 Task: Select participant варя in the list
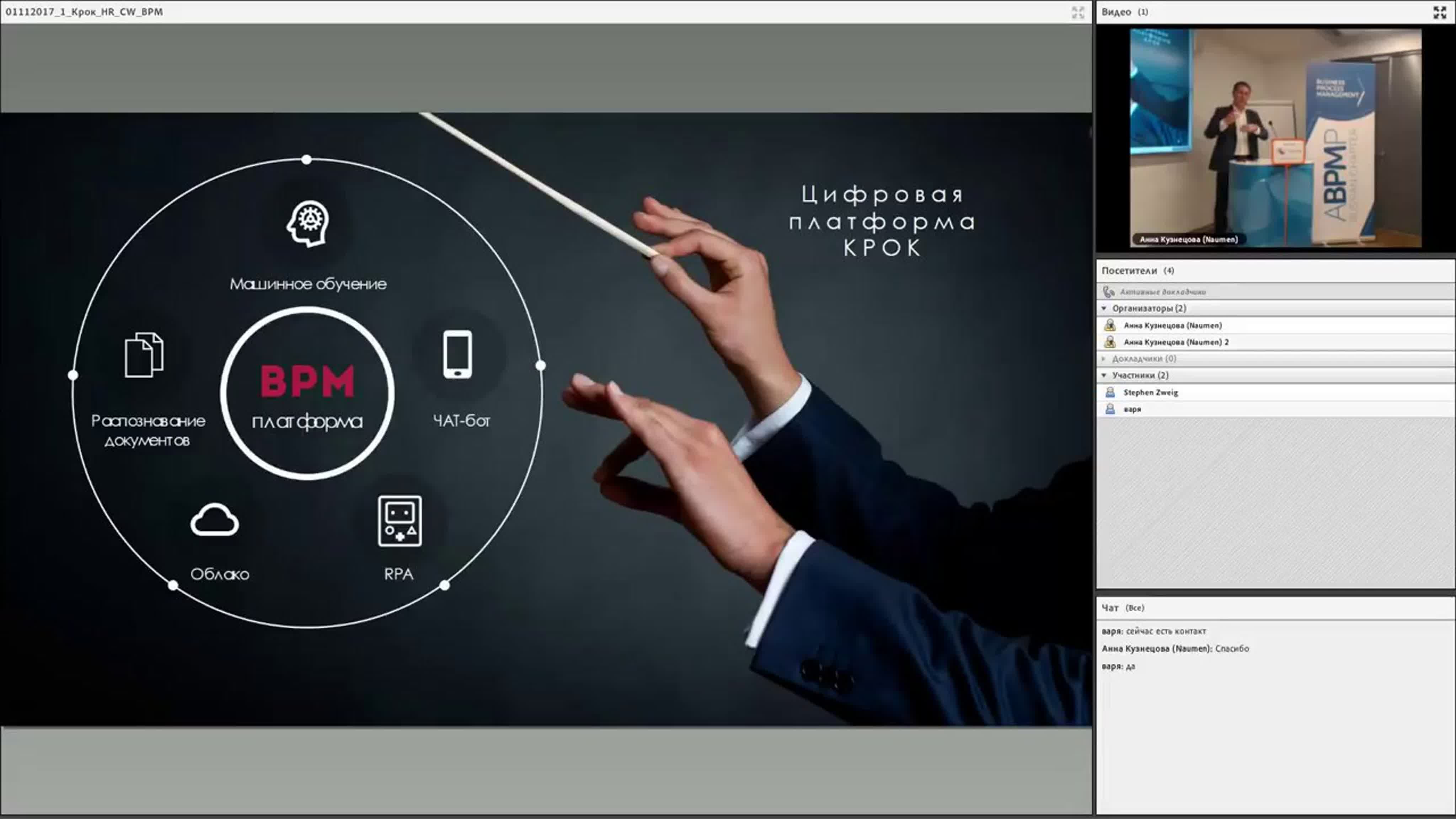point(1275,409)
